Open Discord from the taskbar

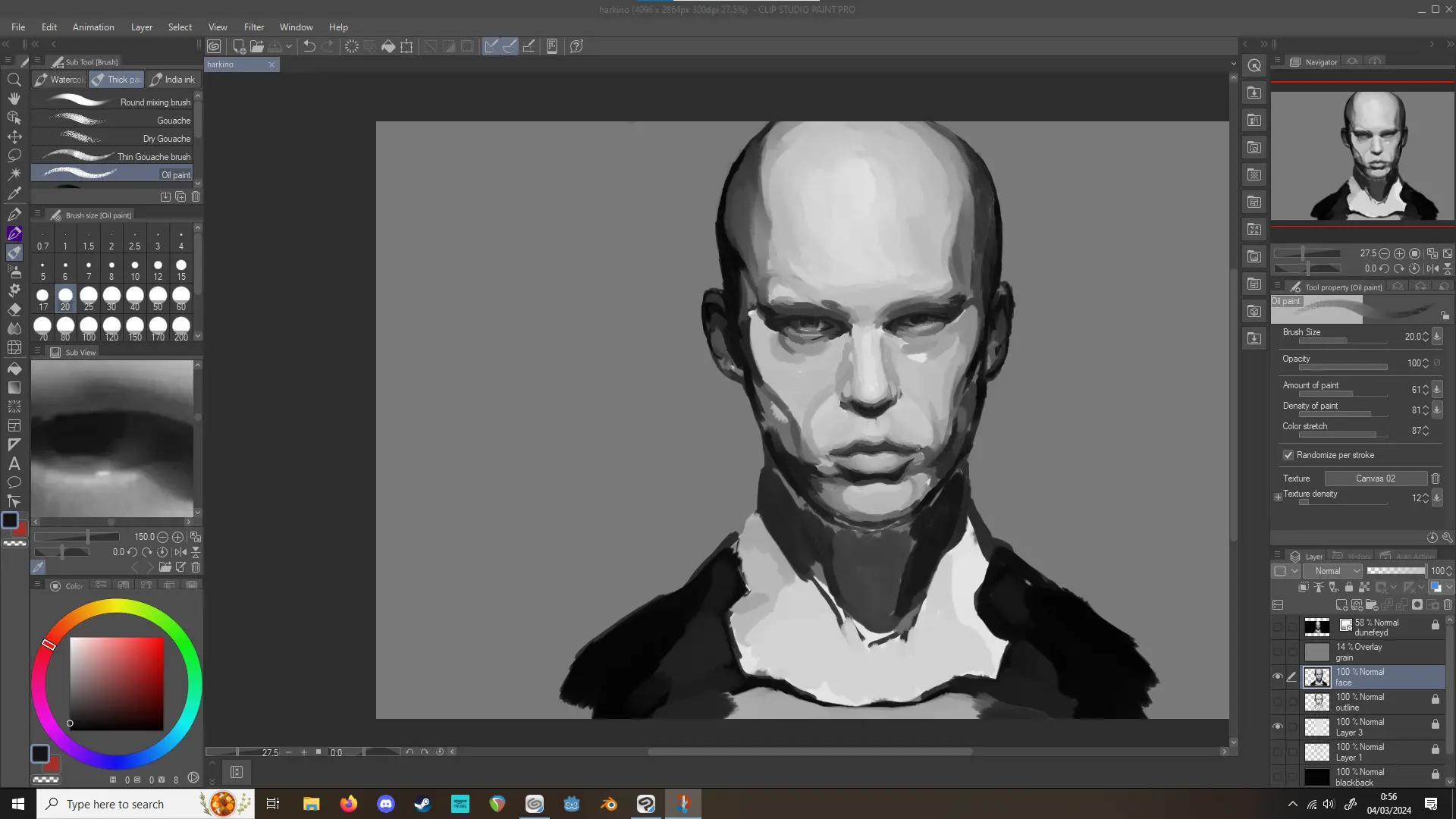pyautogui.click(x=386, y=804)
